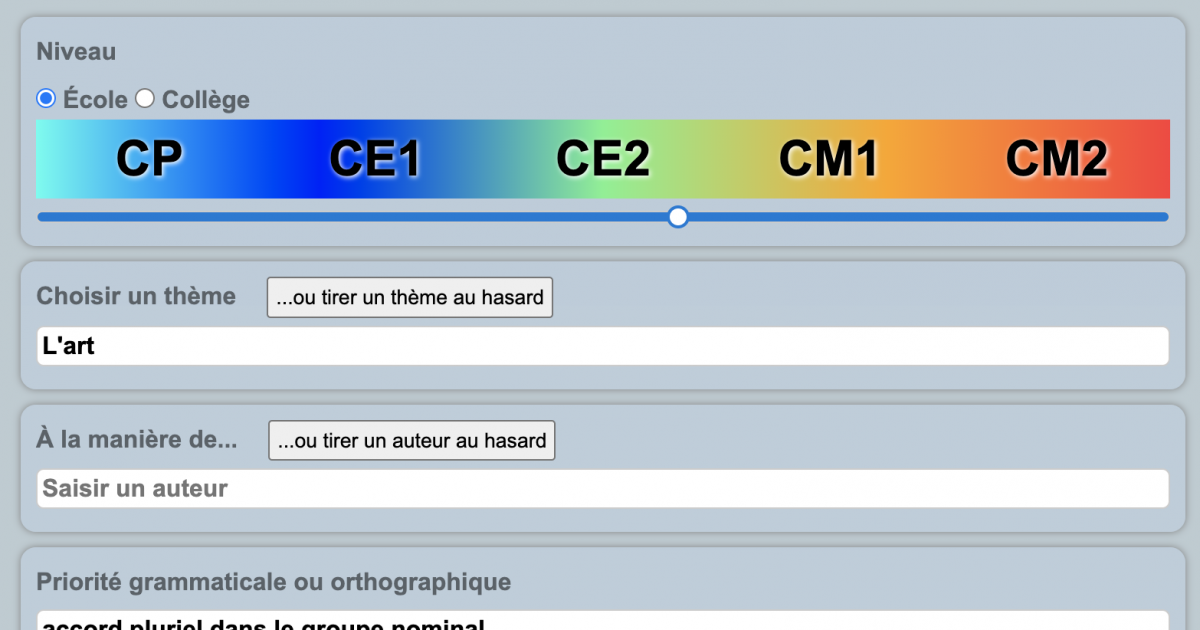
Task: Focus the theme field containing "L'art"
Action: pos(602,346)
